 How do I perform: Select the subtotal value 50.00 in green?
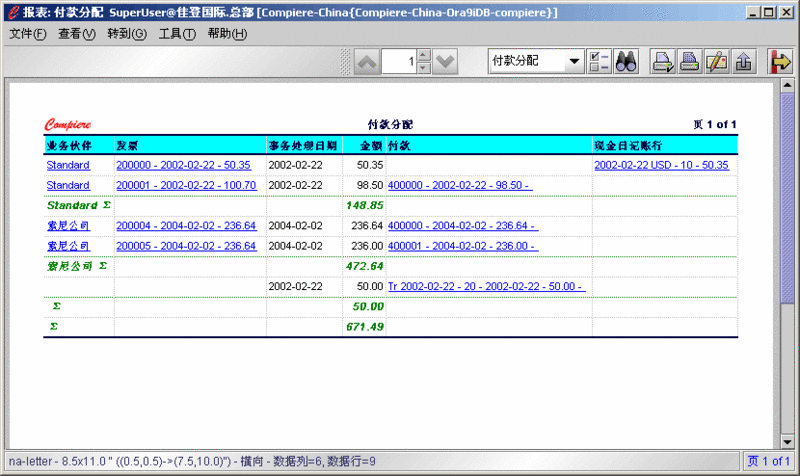[x=368, y=307]
